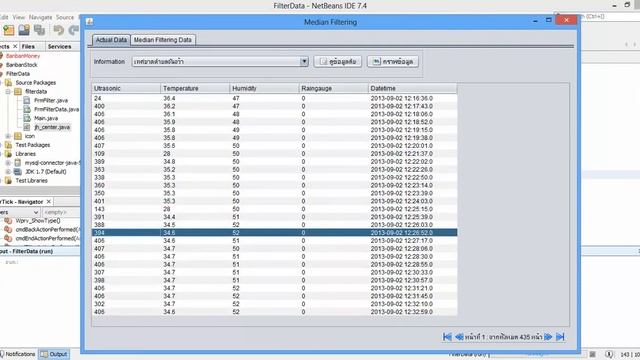Screen dimensions: 640x360
Task: Collapse the filterdata package node
Action: click(x=8, y=91)
